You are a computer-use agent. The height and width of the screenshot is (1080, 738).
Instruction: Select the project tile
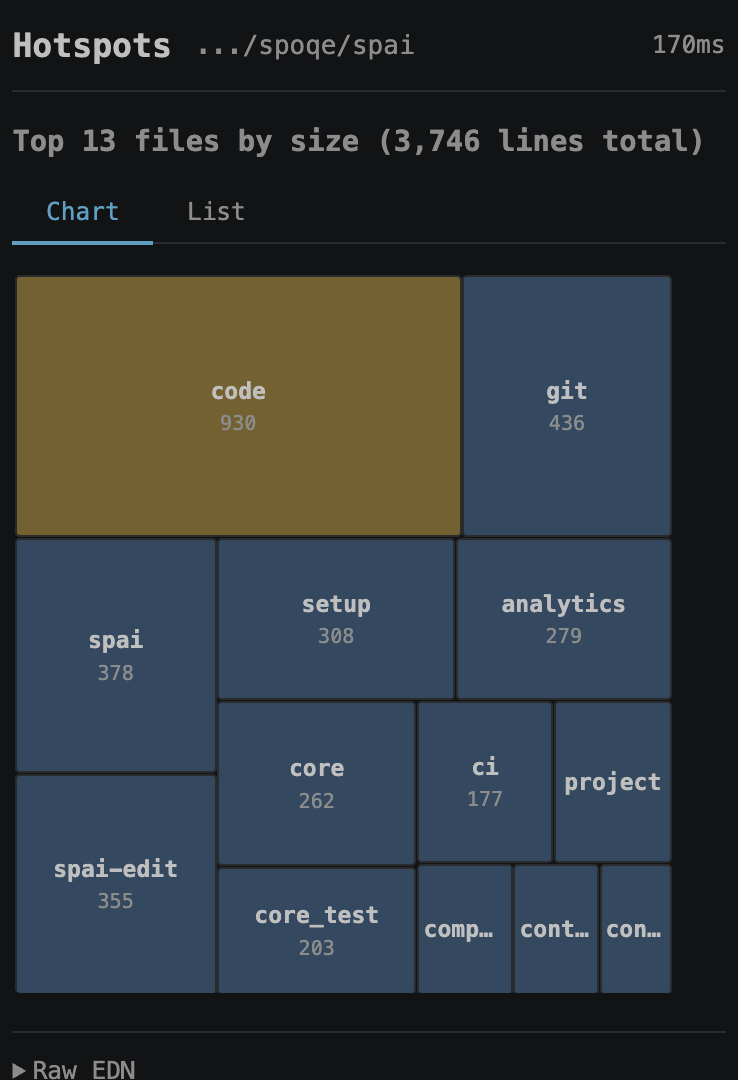[x=613, y=782]
